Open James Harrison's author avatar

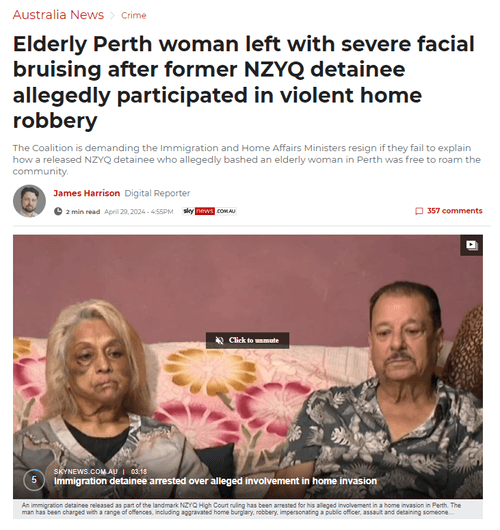pyautogui.click(x=29, y=201)
